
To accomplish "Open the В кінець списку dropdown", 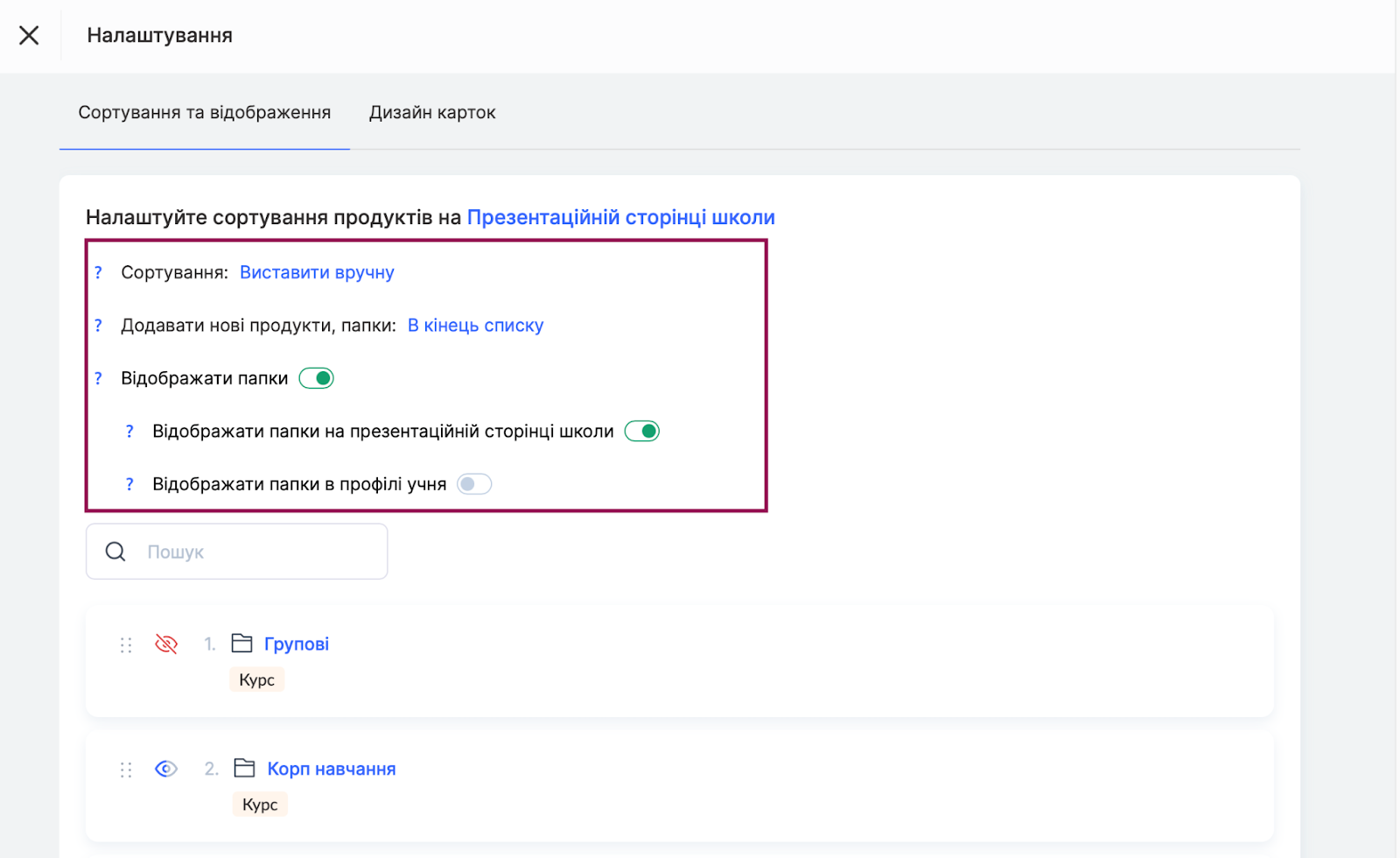I will coord(475,326).
